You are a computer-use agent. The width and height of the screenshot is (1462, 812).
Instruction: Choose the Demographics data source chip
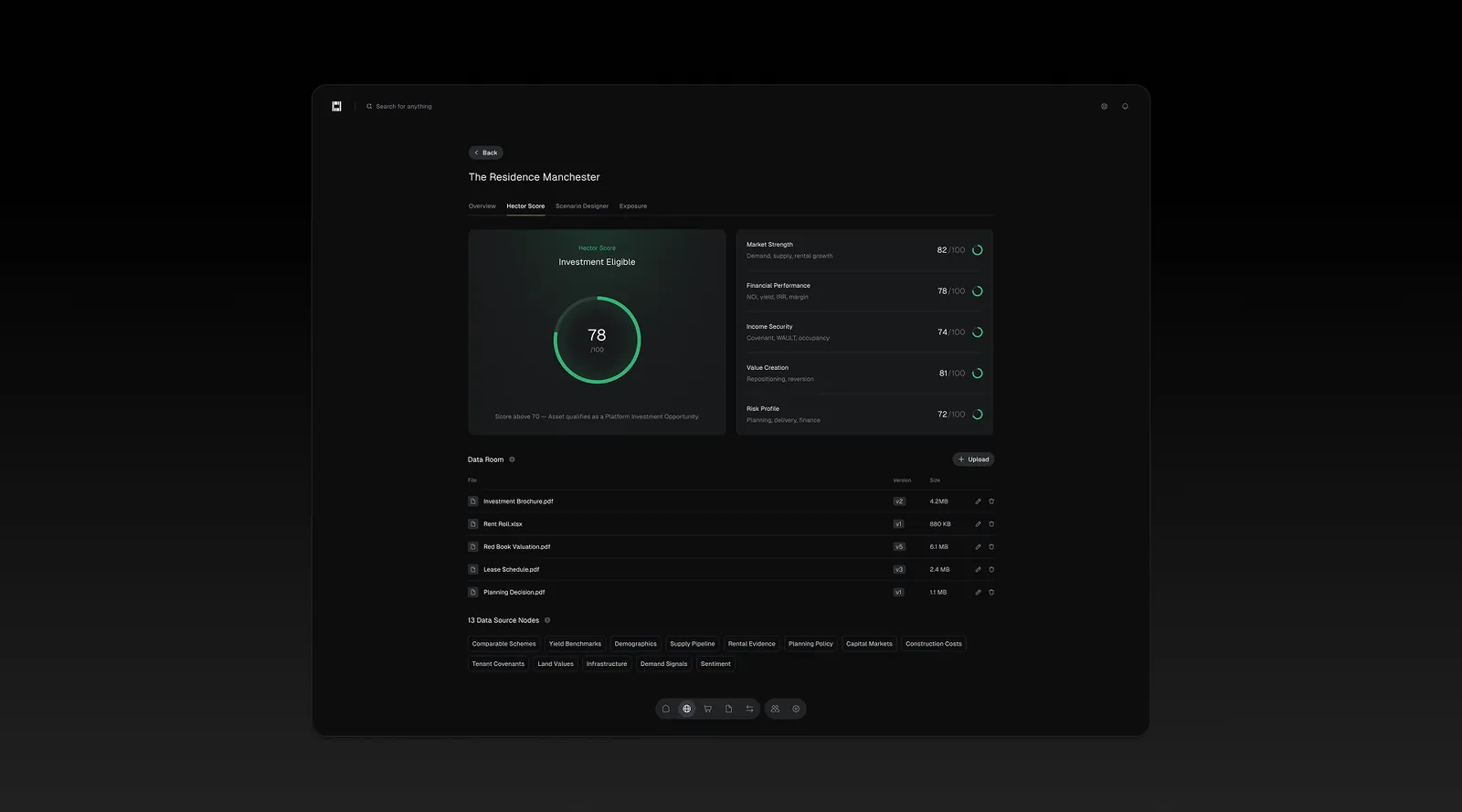(636, 644)
